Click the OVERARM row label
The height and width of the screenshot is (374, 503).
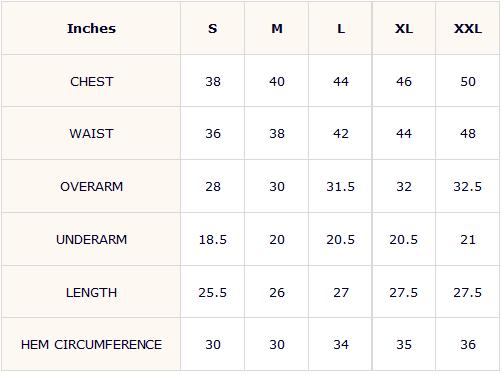[92, 186]
